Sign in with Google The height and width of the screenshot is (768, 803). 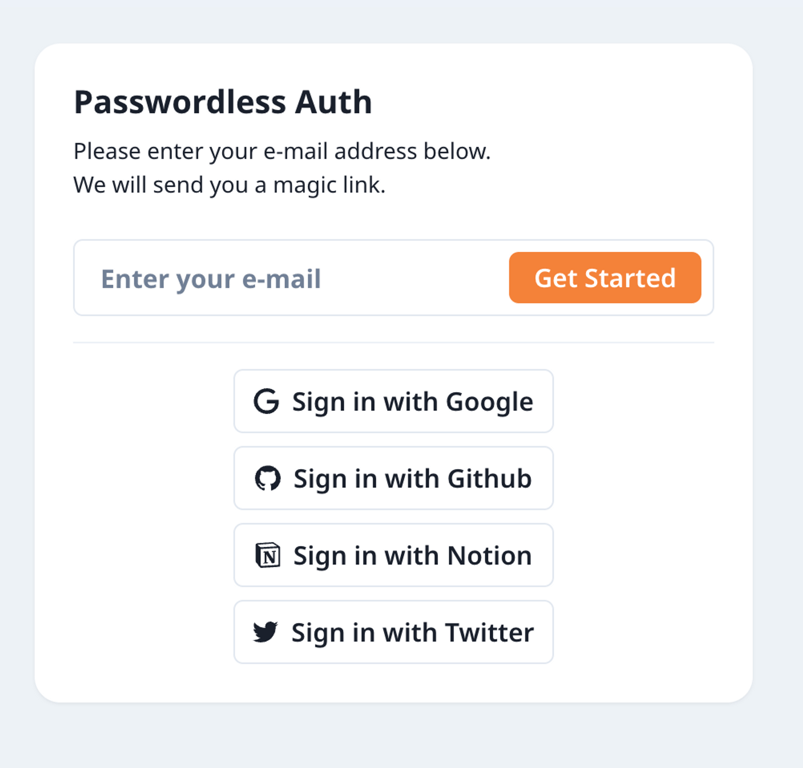[393, 402]
